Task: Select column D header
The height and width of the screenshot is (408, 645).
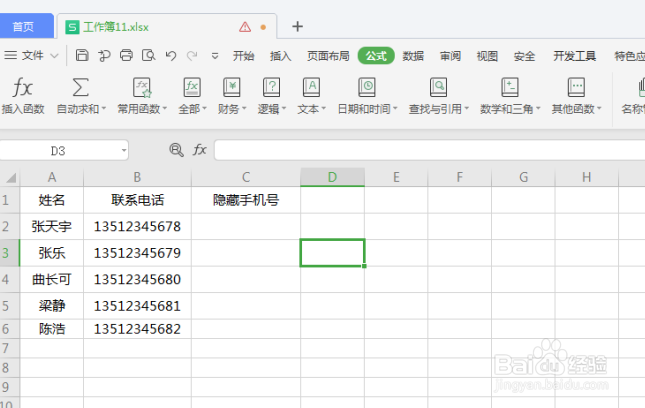Action: (x=332, y=177)
